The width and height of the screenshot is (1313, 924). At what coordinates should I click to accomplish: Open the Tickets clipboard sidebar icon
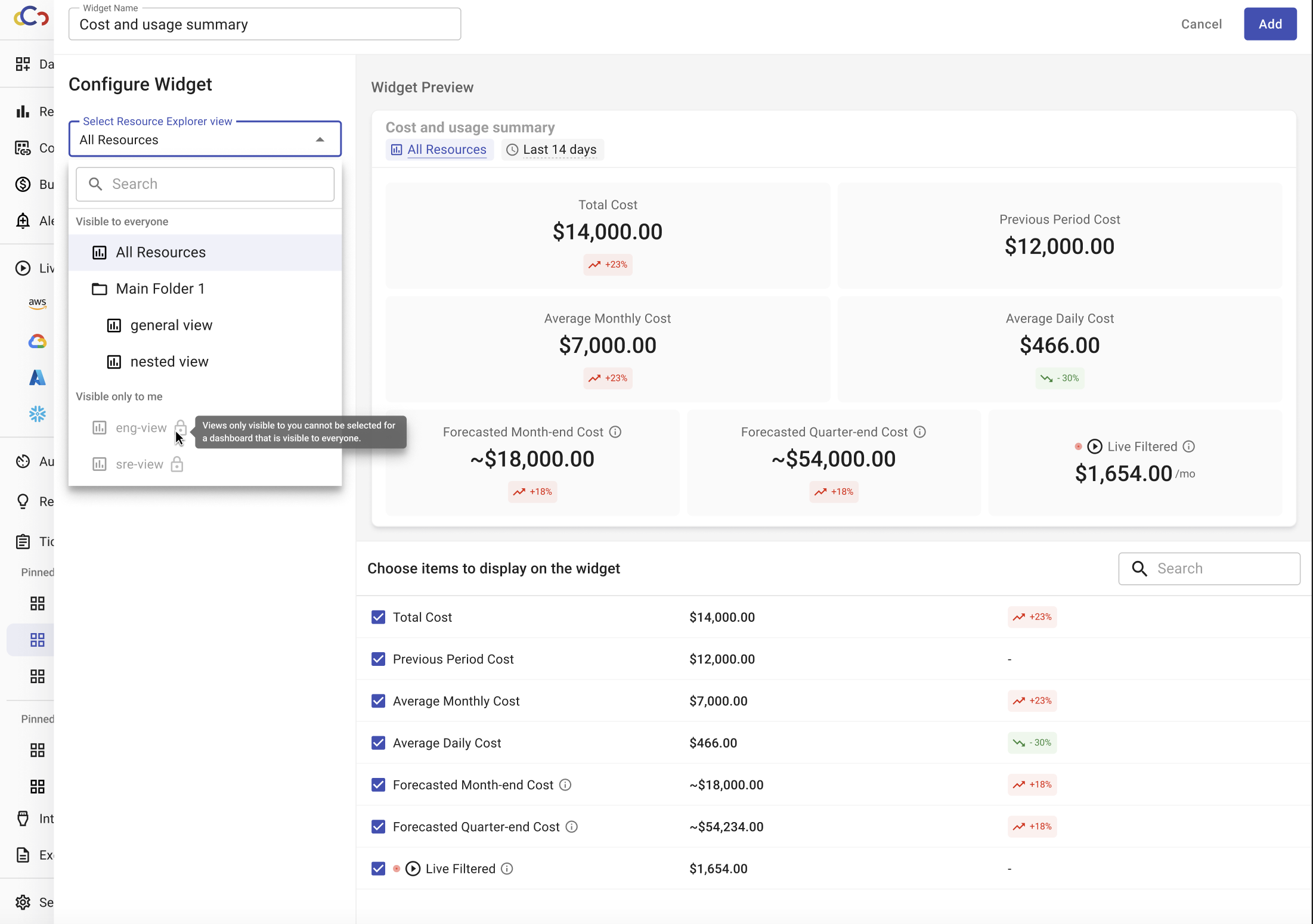click(x=23, y=541)
